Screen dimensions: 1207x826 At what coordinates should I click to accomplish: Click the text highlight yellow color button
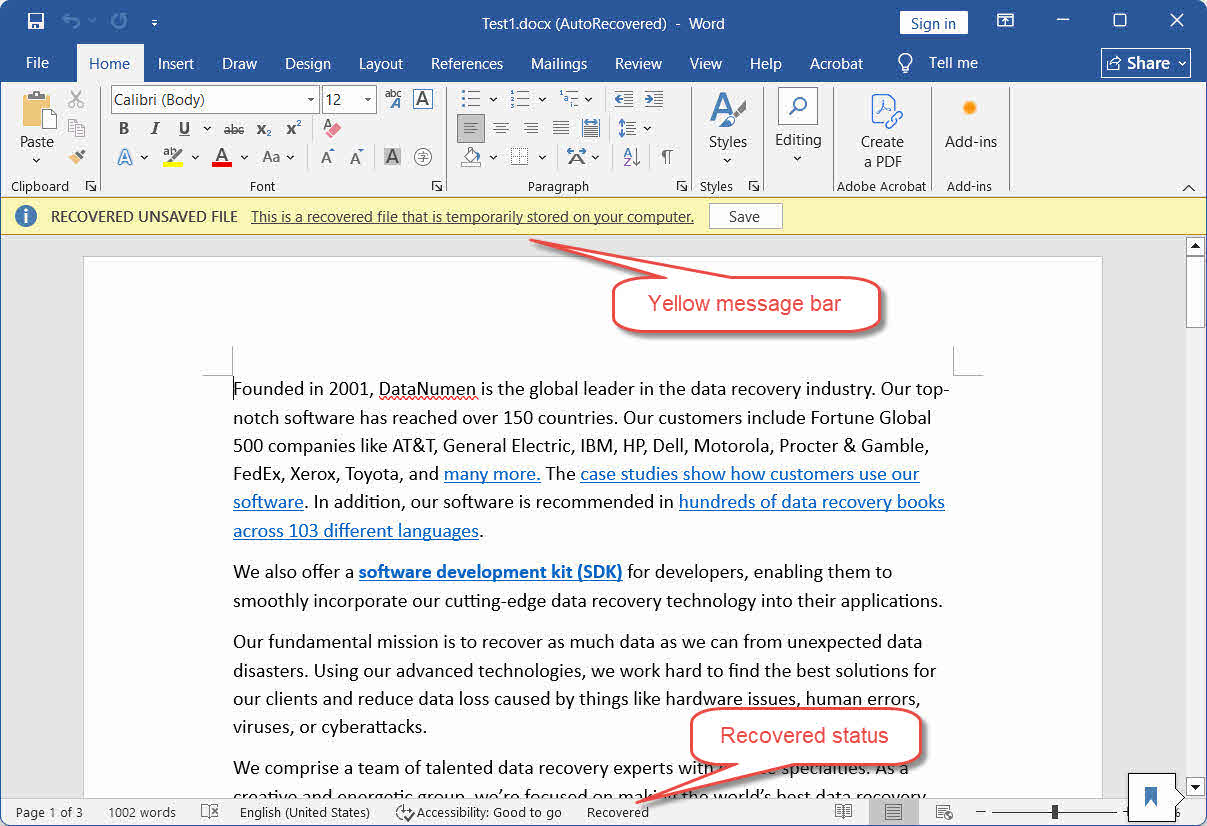pyautogui.click(x=173, y=157)
